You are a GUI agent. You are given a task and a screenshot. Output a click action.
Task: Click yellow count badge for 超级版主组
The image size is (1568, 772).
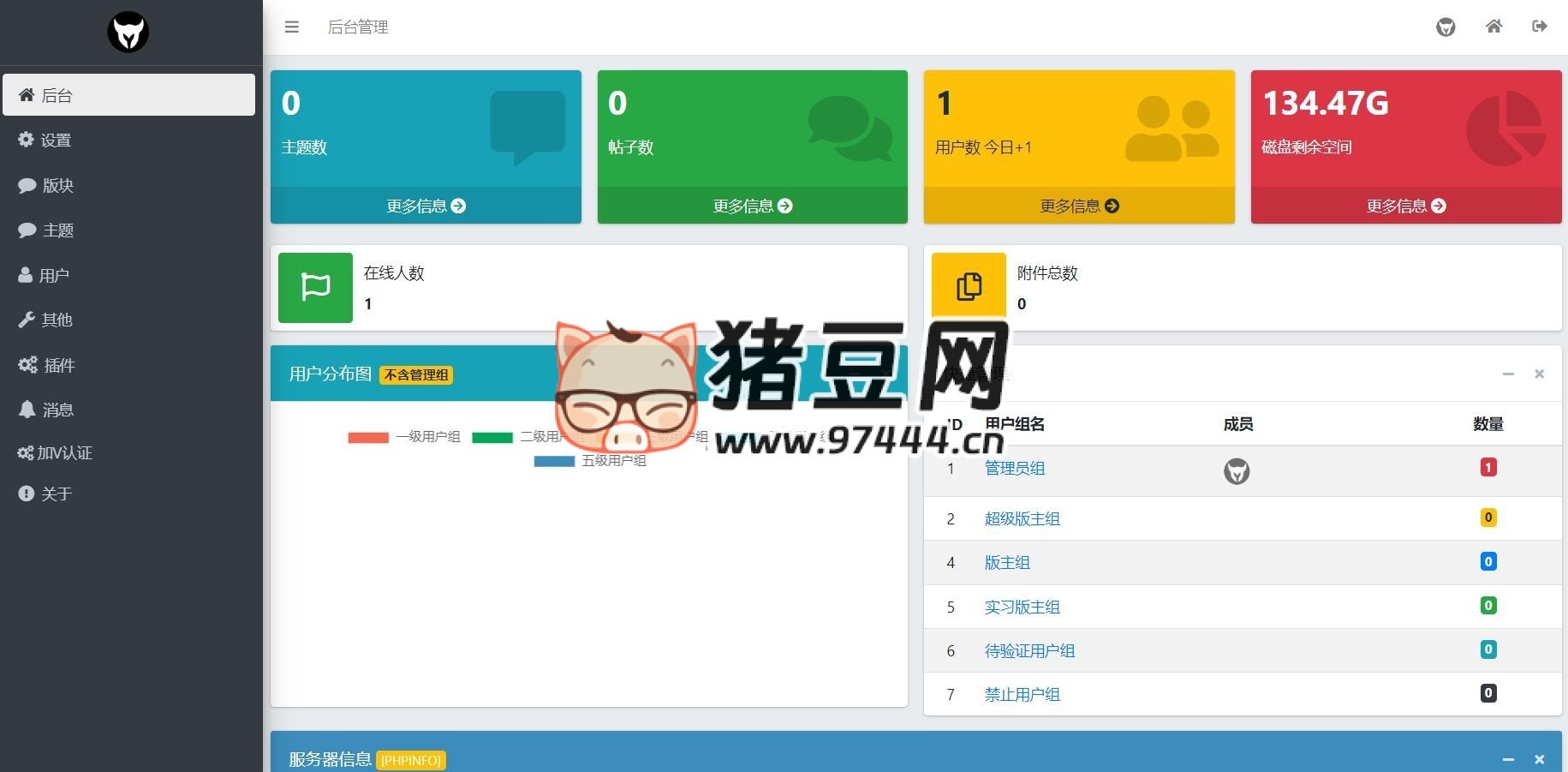point(1488,518)
